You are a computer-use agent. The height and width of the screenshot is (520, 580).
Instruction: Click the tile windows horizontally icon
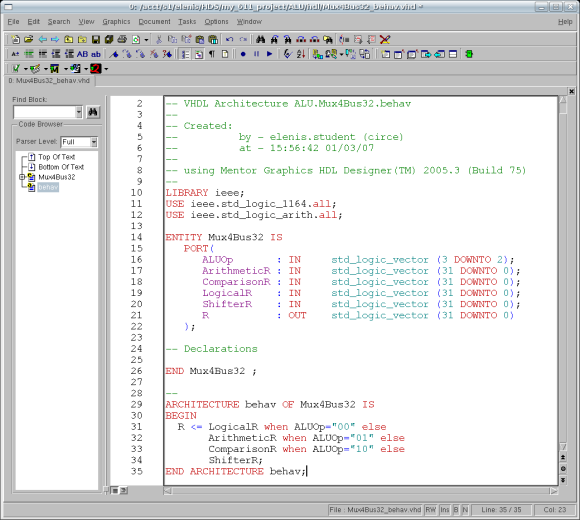[x=453, y=54]
